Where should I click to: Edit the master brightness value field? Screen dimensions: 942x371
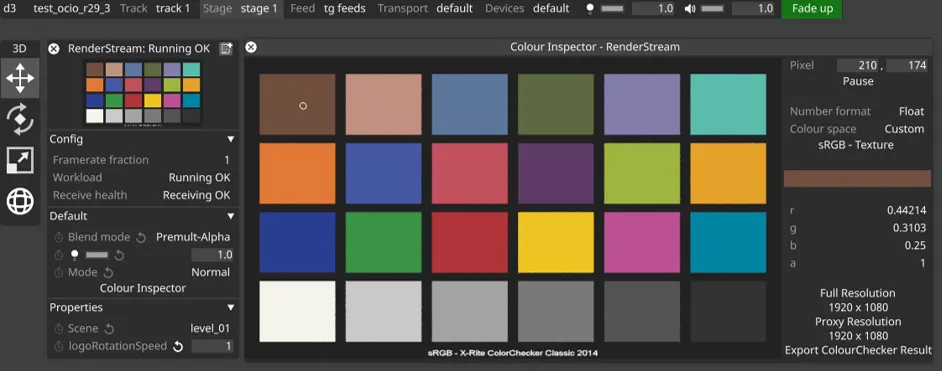pos(654,9)
